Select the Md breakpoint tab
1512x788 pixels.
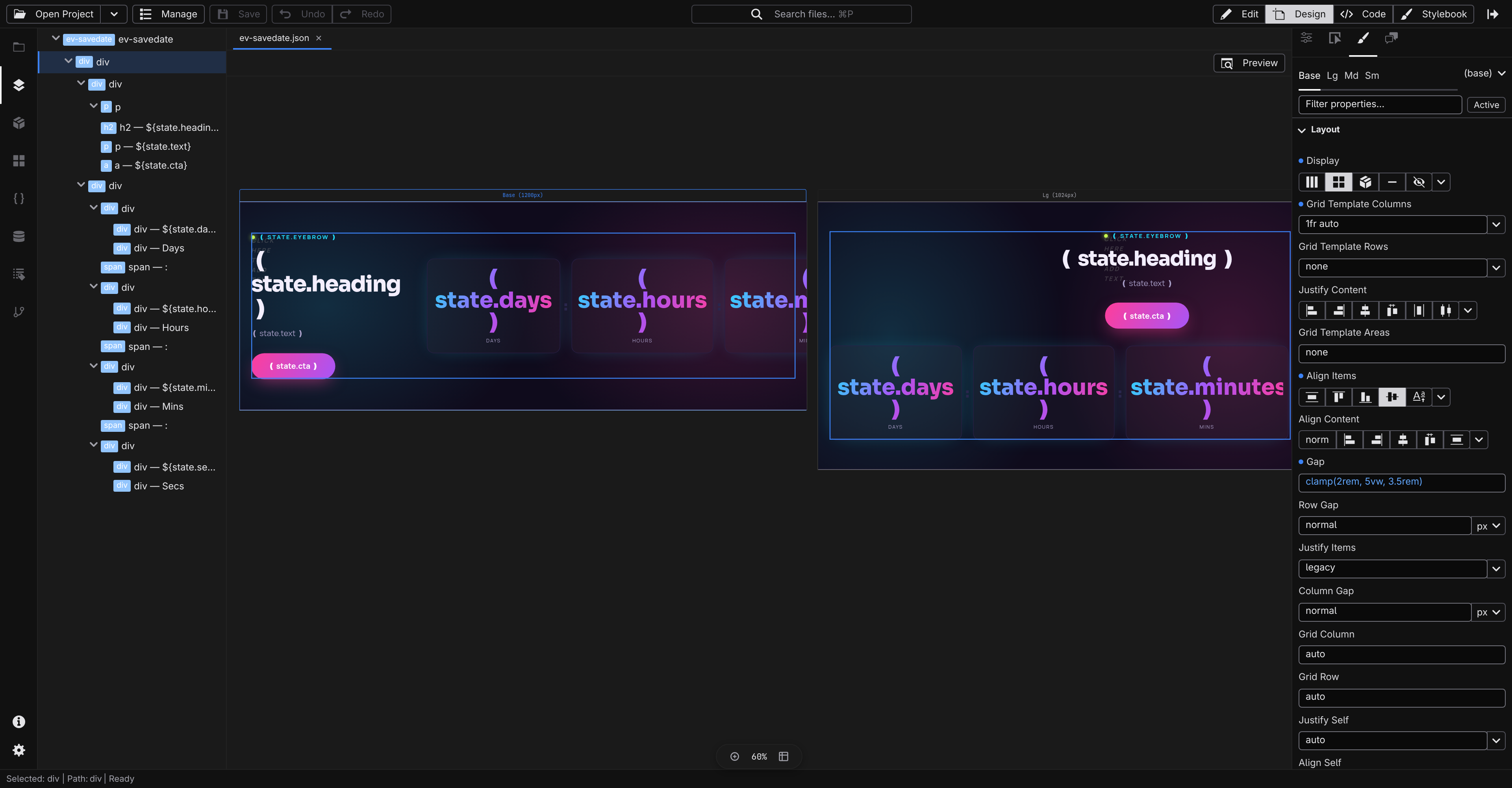point(1351,76)
